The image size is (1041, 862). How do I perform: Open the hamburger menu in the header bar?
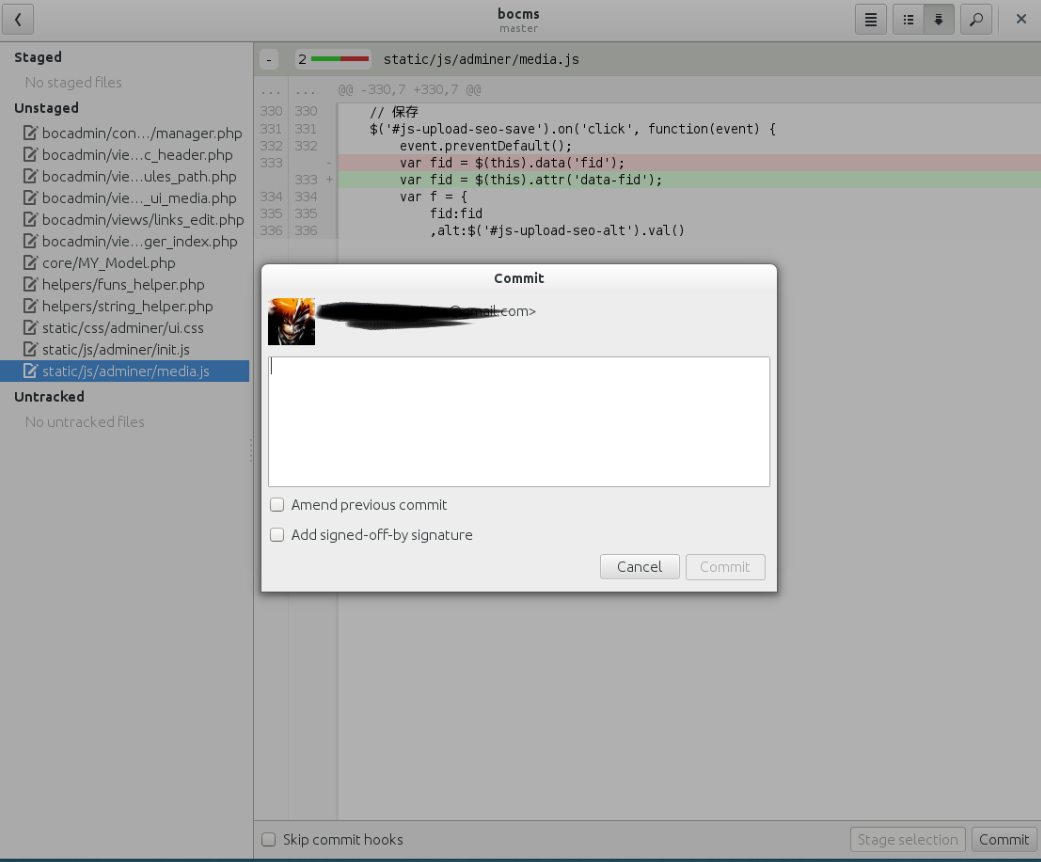(870, 19)
